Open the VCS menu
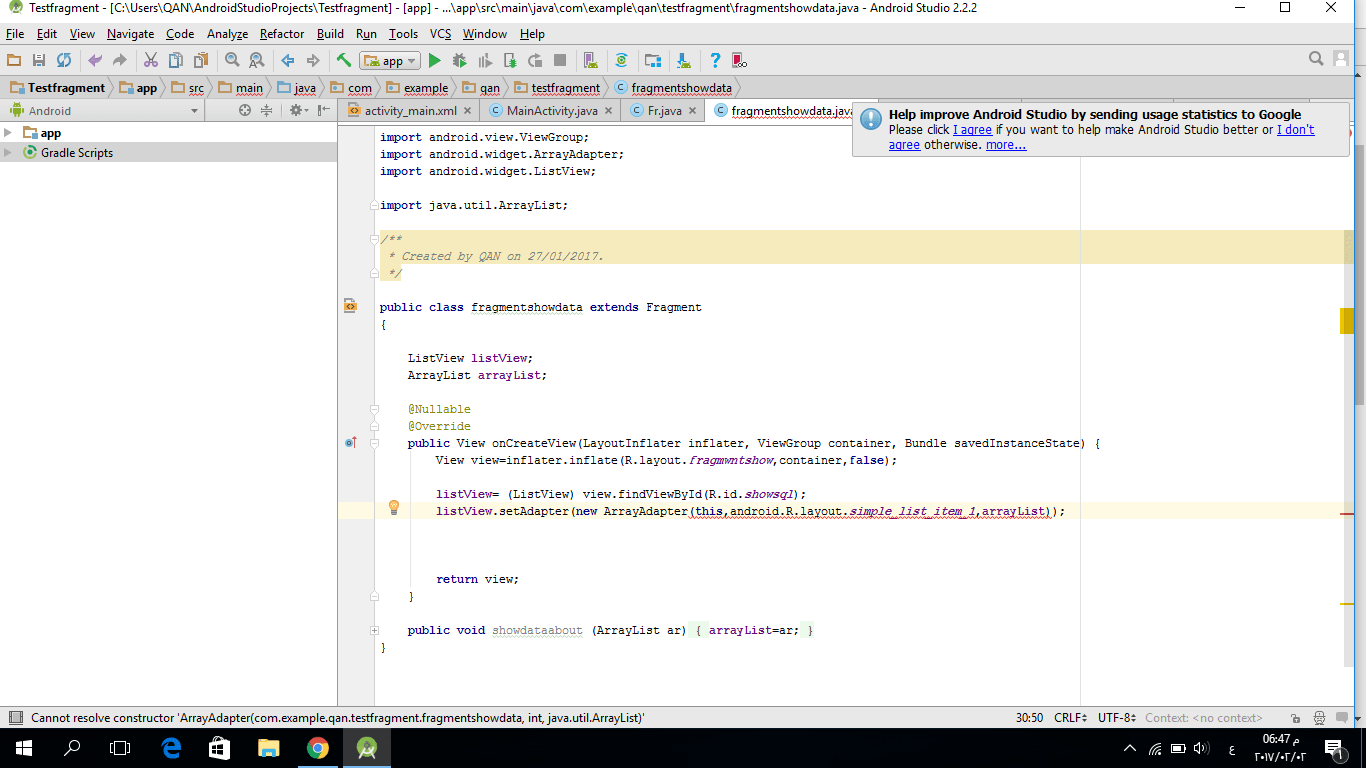 click(439, 33)
